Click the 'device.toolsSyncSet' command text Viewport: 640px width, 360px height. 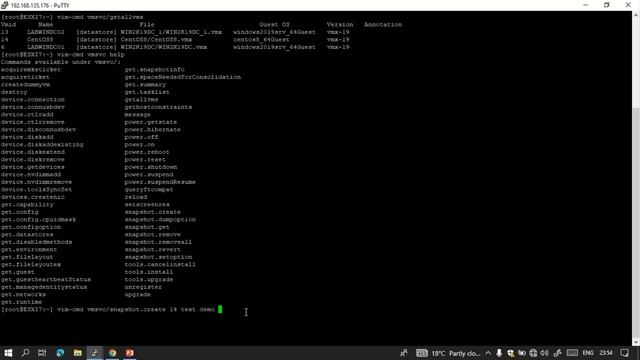coord(36,189)
